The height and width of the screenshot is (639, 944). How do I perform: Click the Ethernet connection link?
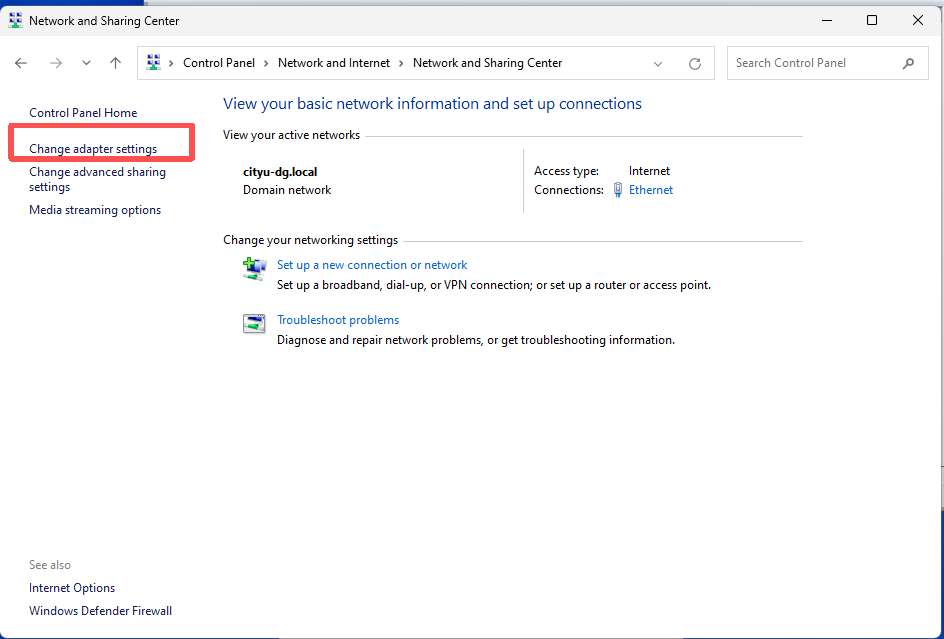click(x=651, y=190)
